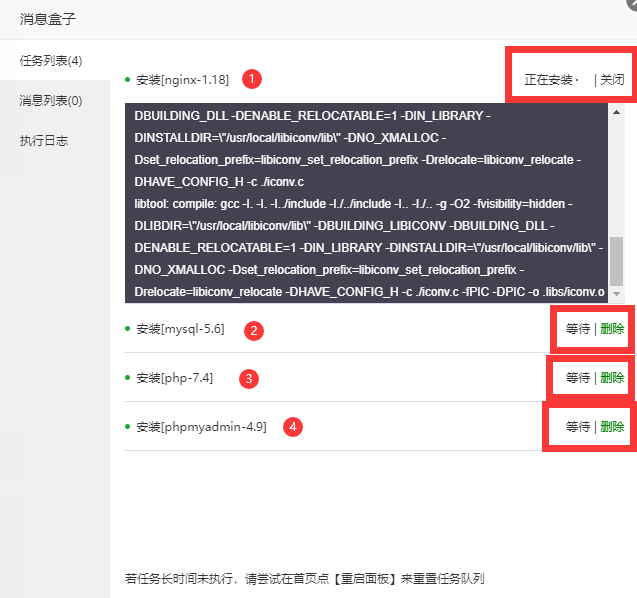This screenshot has height=598, width=637.
Task: Click 等待 status for mysql-5.6
Action: 578,328
